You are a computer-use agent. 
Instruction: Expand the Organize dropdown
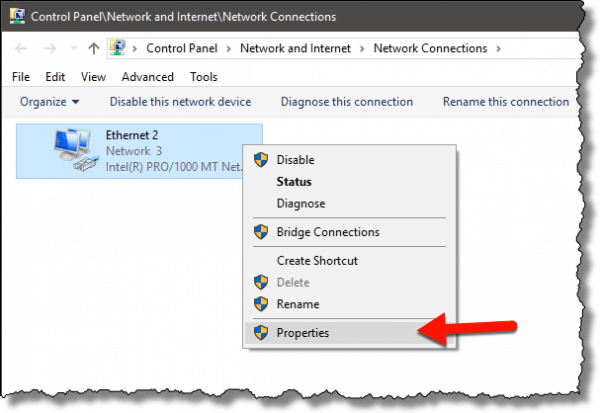click(x=49, y=102)
